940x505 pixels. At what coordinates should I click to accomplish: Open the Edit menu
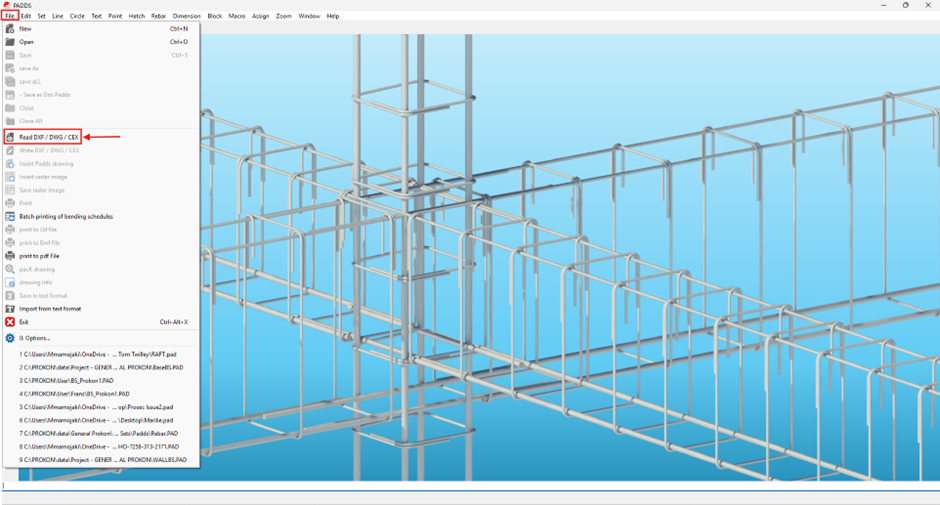coord(26,16)
